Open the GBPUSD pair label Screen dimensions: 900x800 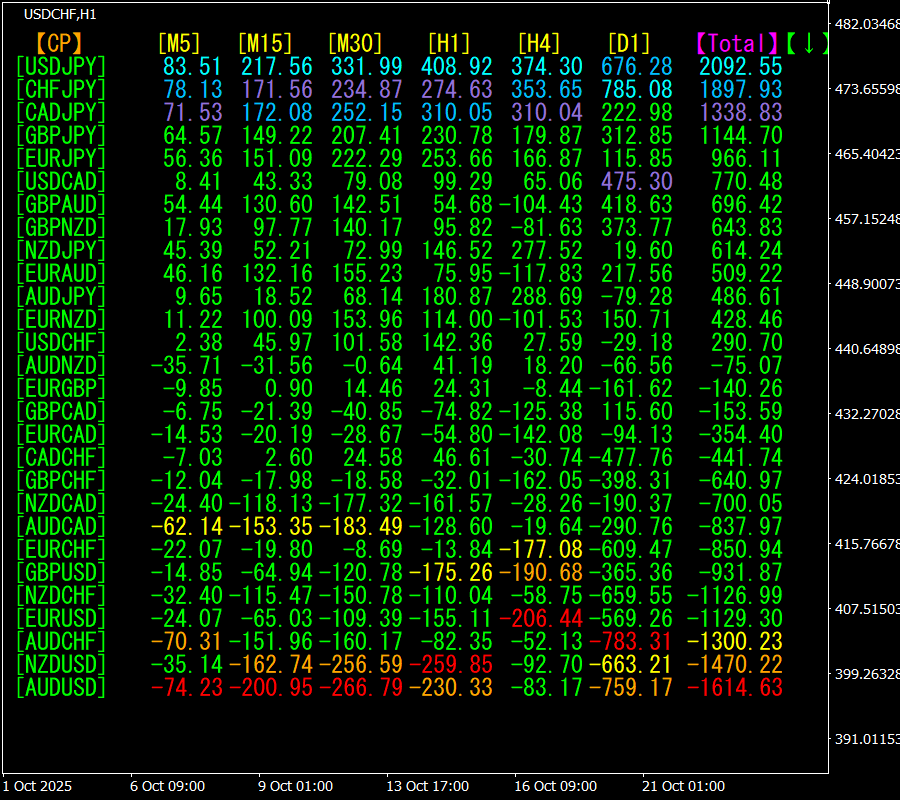point(60,572)
